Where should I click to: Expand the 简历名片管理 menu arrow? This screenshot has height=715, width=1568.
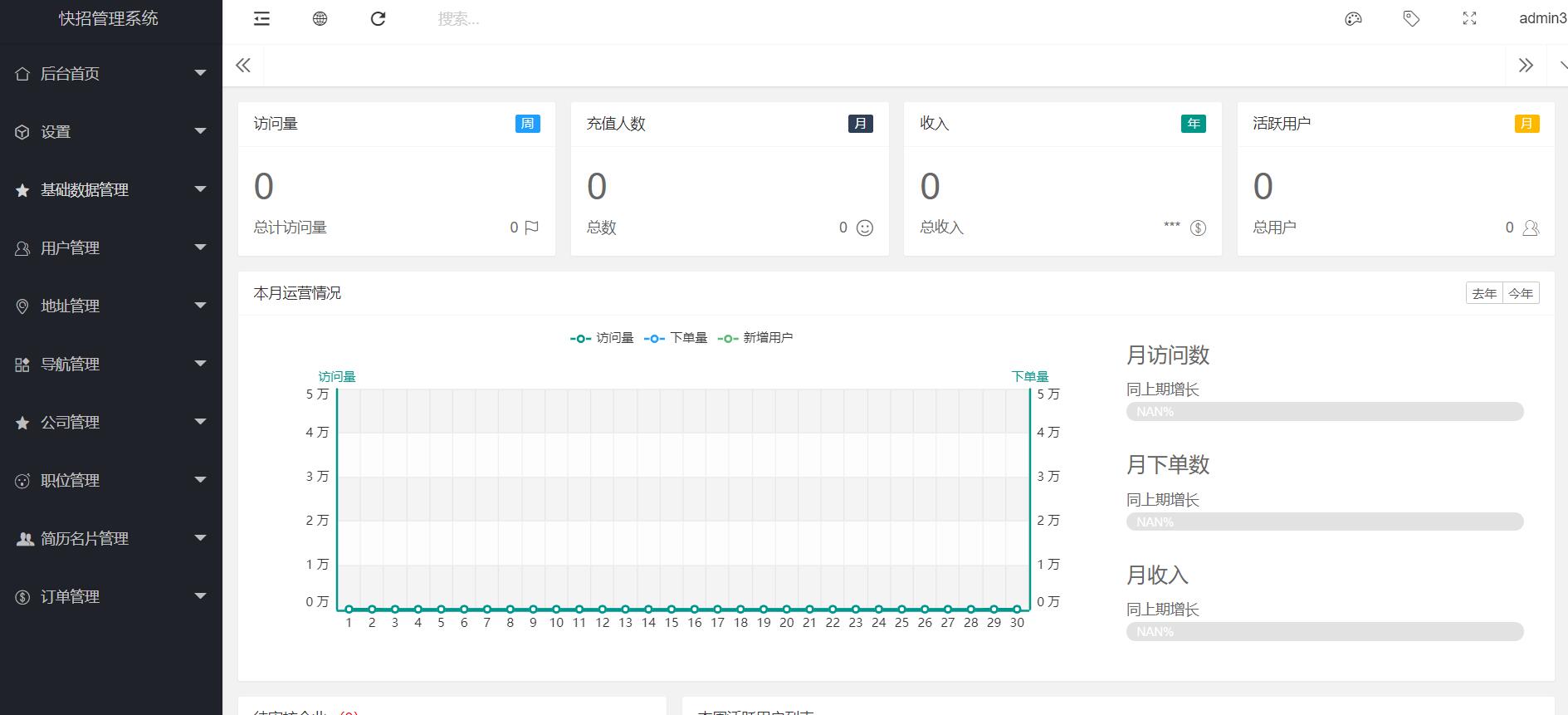[200, 538]
